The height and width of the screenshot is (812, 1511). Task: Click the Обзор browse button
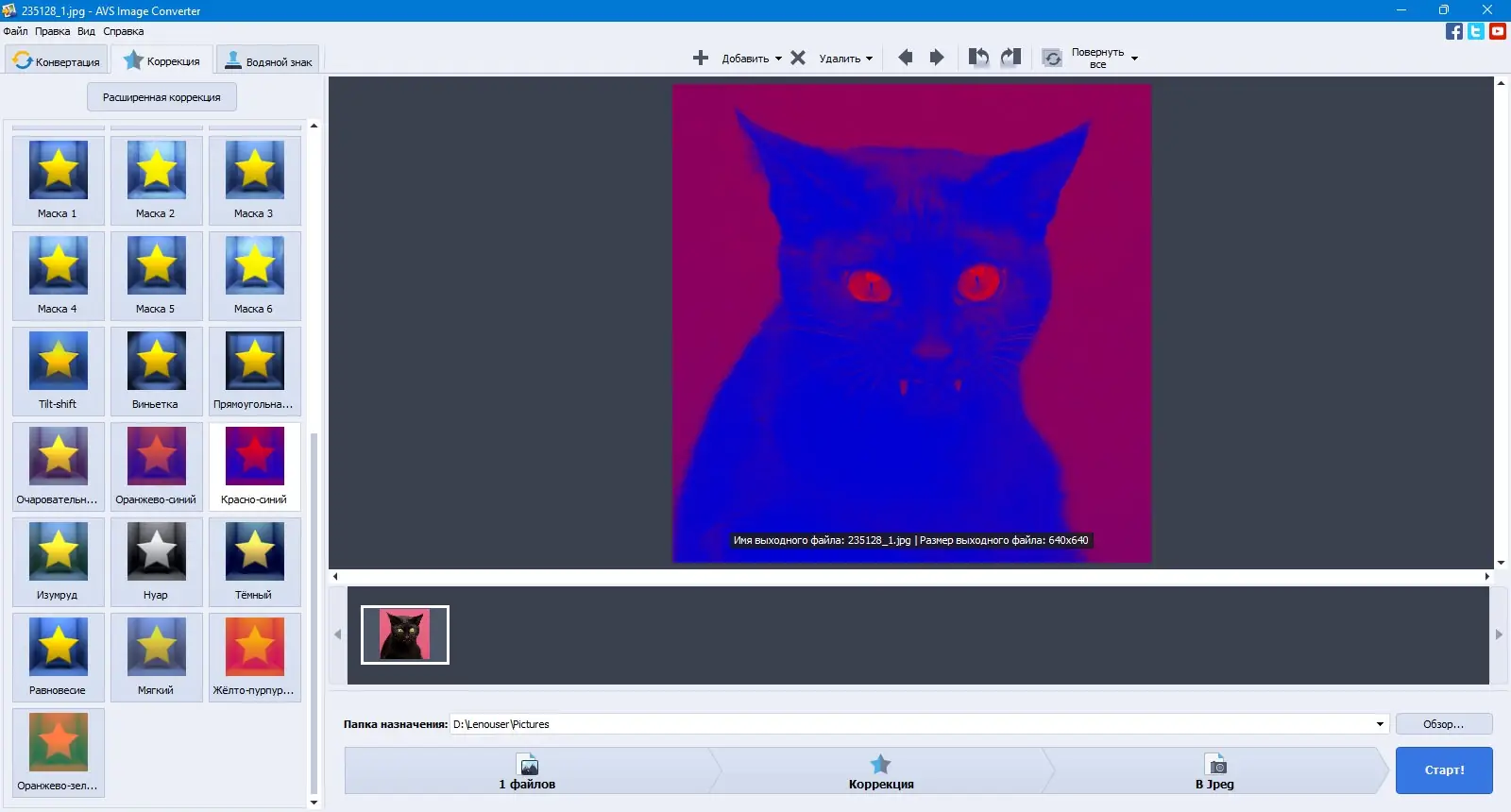1444,724
